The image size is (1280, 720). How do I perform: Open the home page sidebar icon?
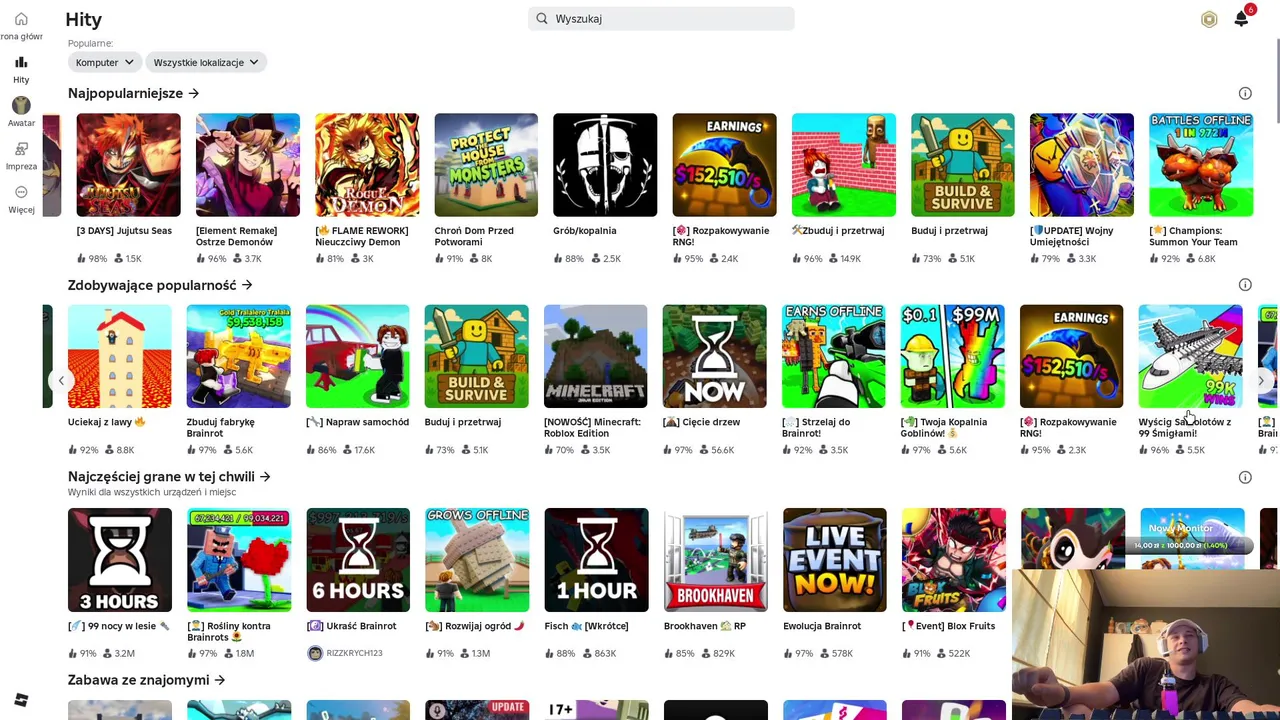pos(21,19)
